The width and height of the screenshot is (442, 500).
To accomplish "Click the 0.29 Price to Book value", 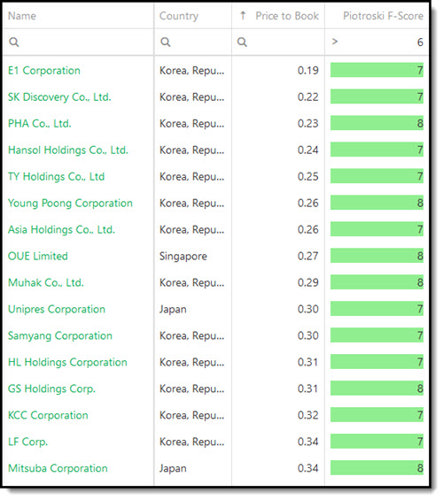I will point(308,283).
